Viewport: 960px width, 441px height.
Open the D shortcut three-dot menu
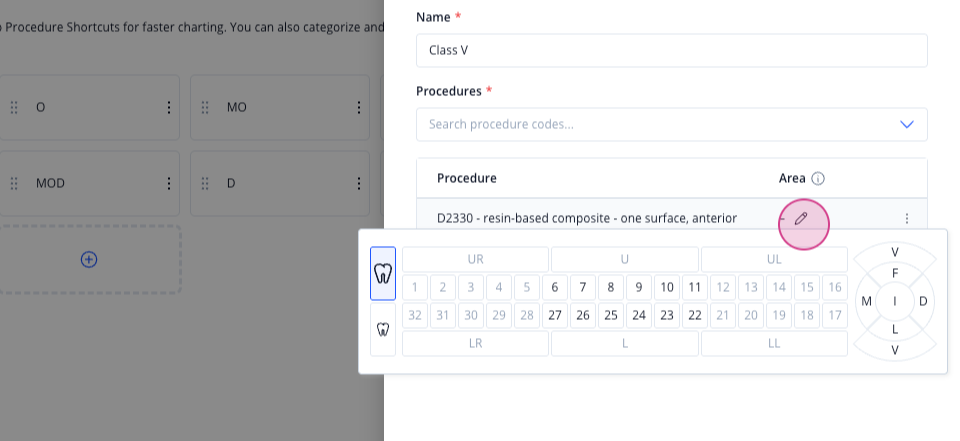coord(359,183)
